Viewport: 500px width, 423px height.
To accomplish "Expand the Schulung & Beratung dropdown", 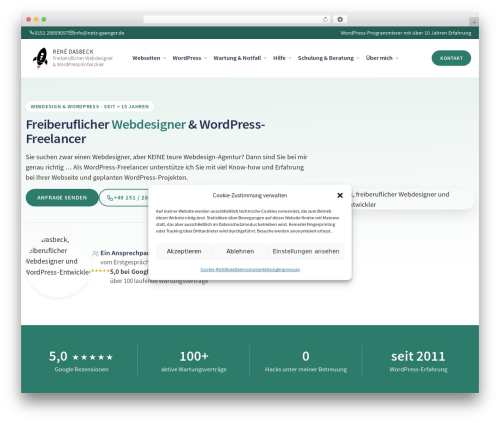I will click(328, 58).
